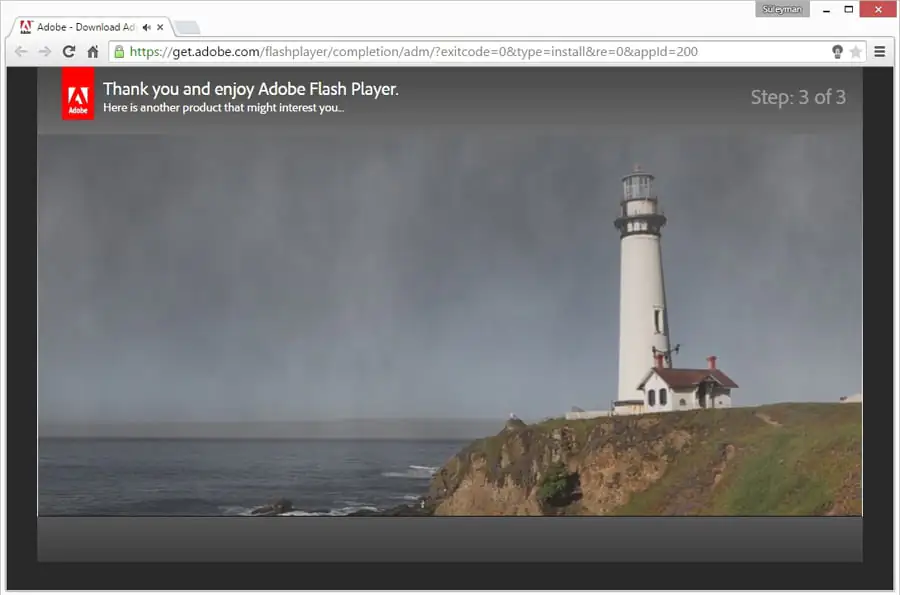Image resolution: width=900 pixels, height=595 pixels.
Task: Minimize the browser window
Action: [826, 9]
